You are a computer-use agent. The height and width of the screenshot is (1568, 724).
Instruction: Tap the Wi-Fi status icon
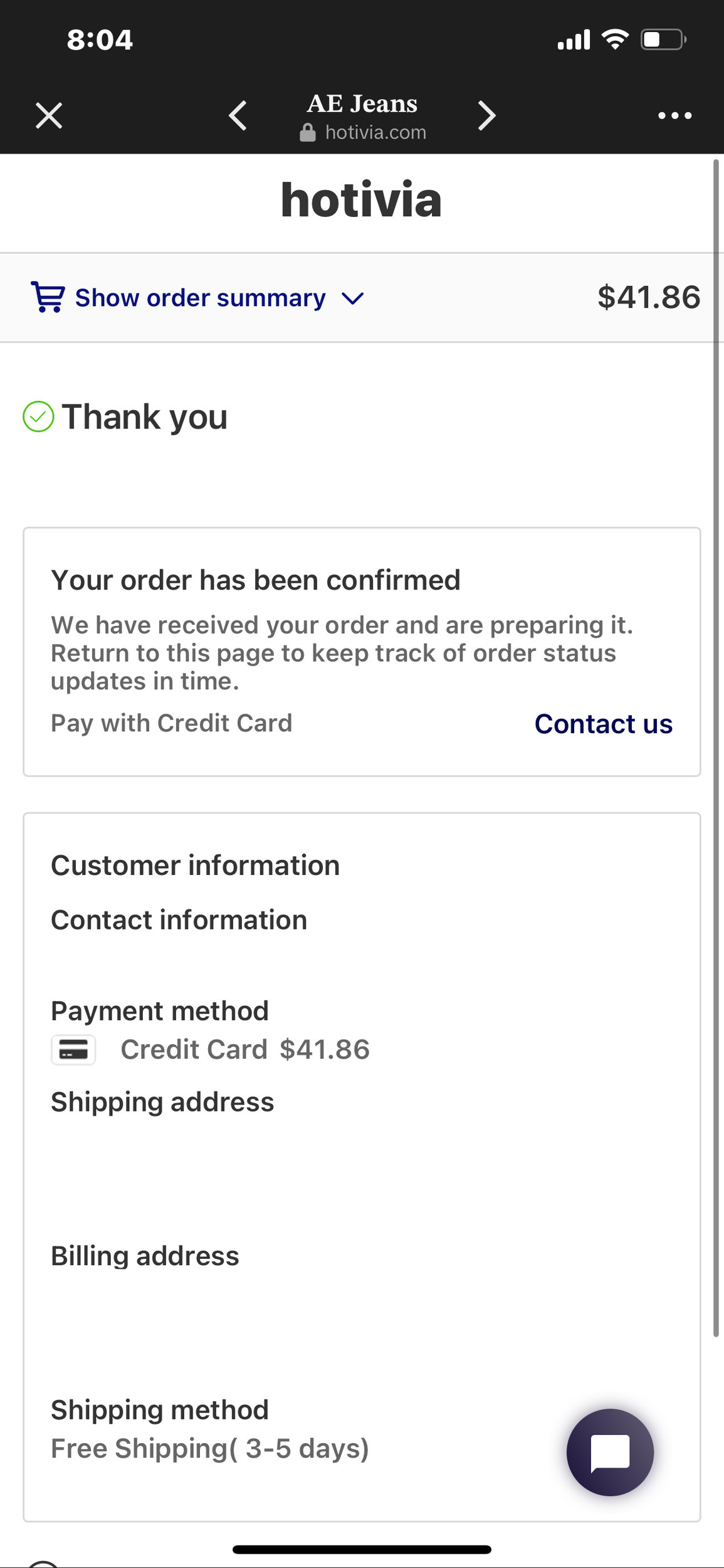[x=615, y=40]
